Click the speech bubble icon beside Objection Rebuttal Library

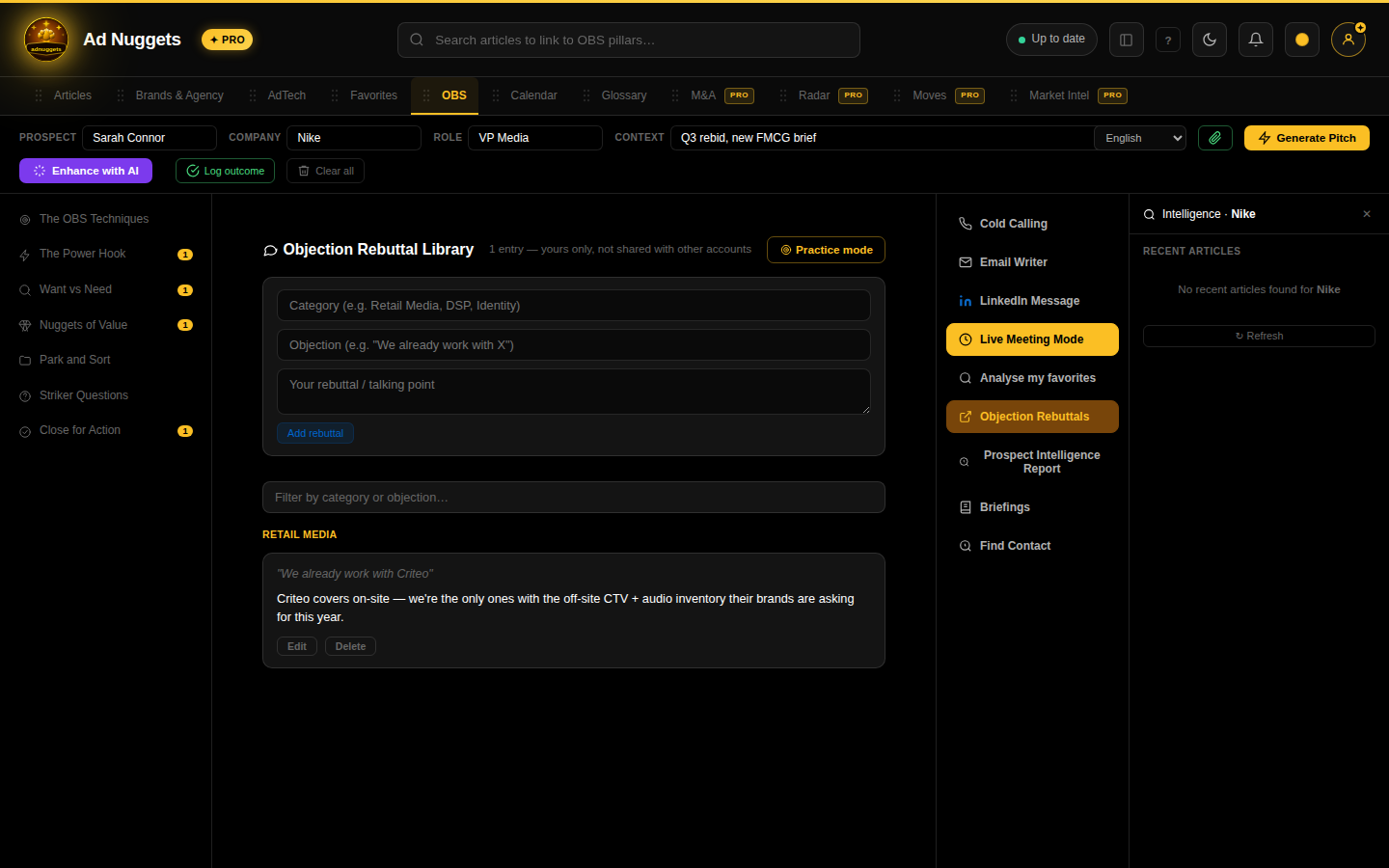click(270, 251)
